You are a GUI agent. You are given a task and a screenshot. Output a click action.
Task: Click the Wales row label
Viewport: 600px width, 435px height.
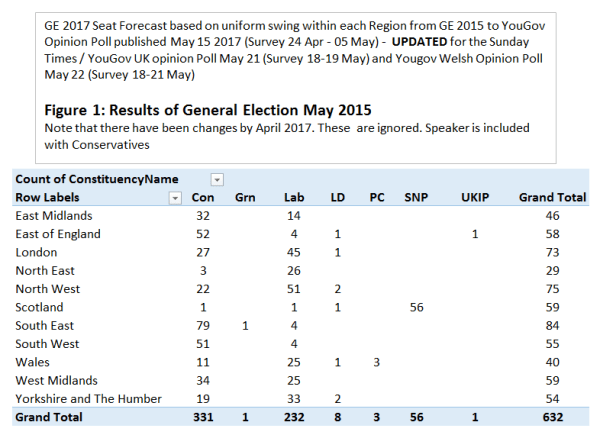click(x=33, y=362)
